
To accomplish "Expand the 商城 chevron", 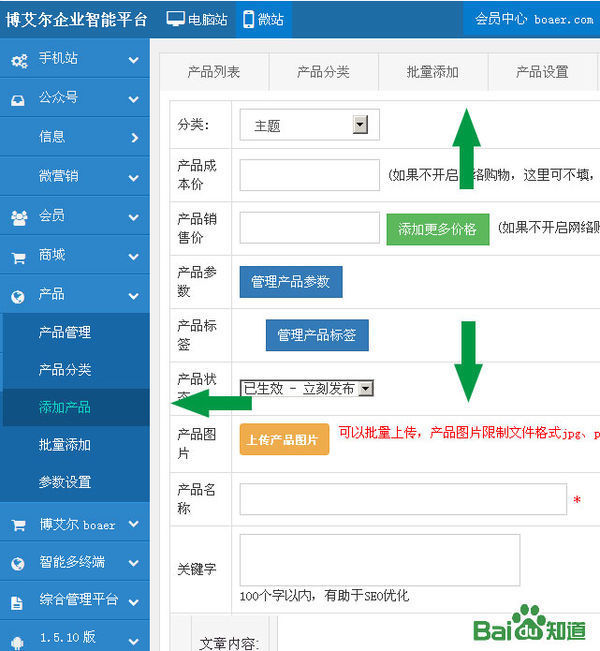I will coord(134,257).
